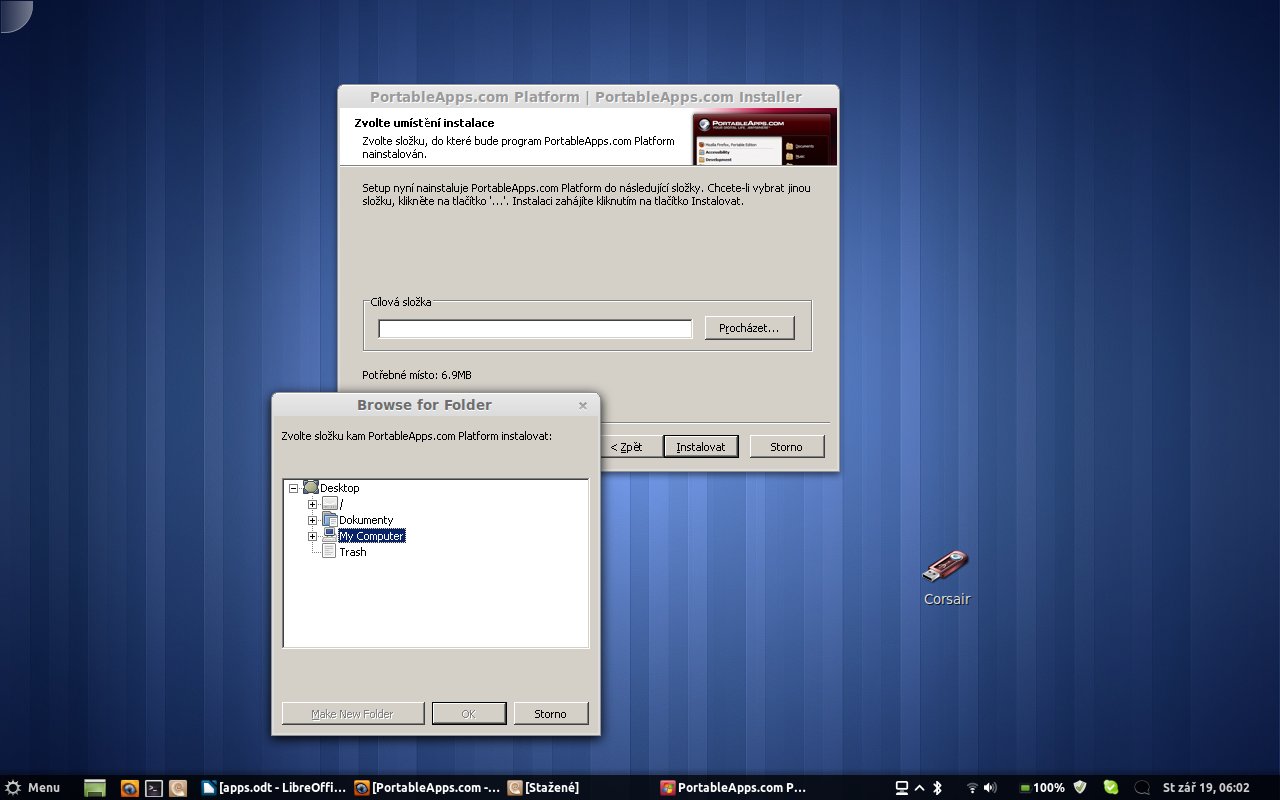Click the root drive icon beside '/'
This screenshot has height=800, width=1280.
330,504
